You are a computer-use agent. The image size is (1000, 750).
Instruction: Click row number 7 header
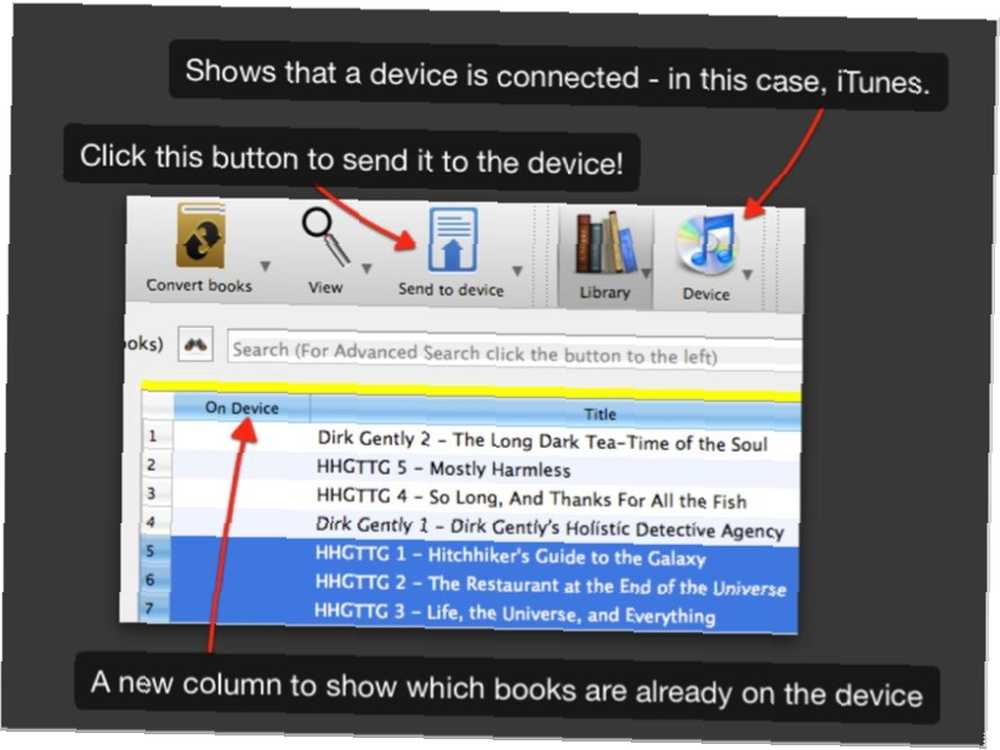pos(153,608)
